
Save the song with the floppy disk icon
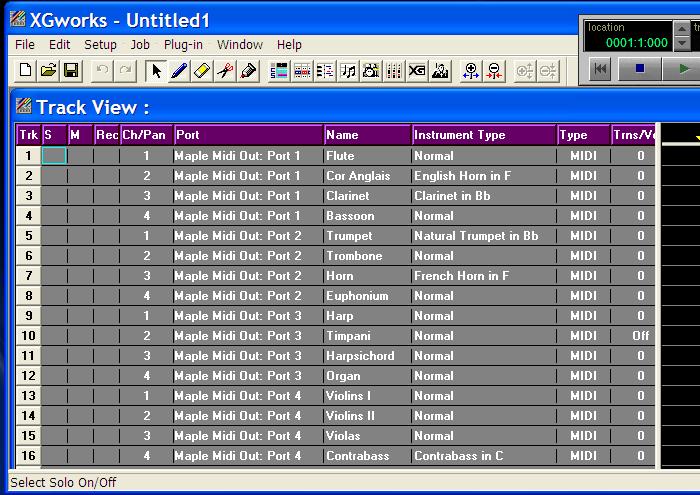71,71
